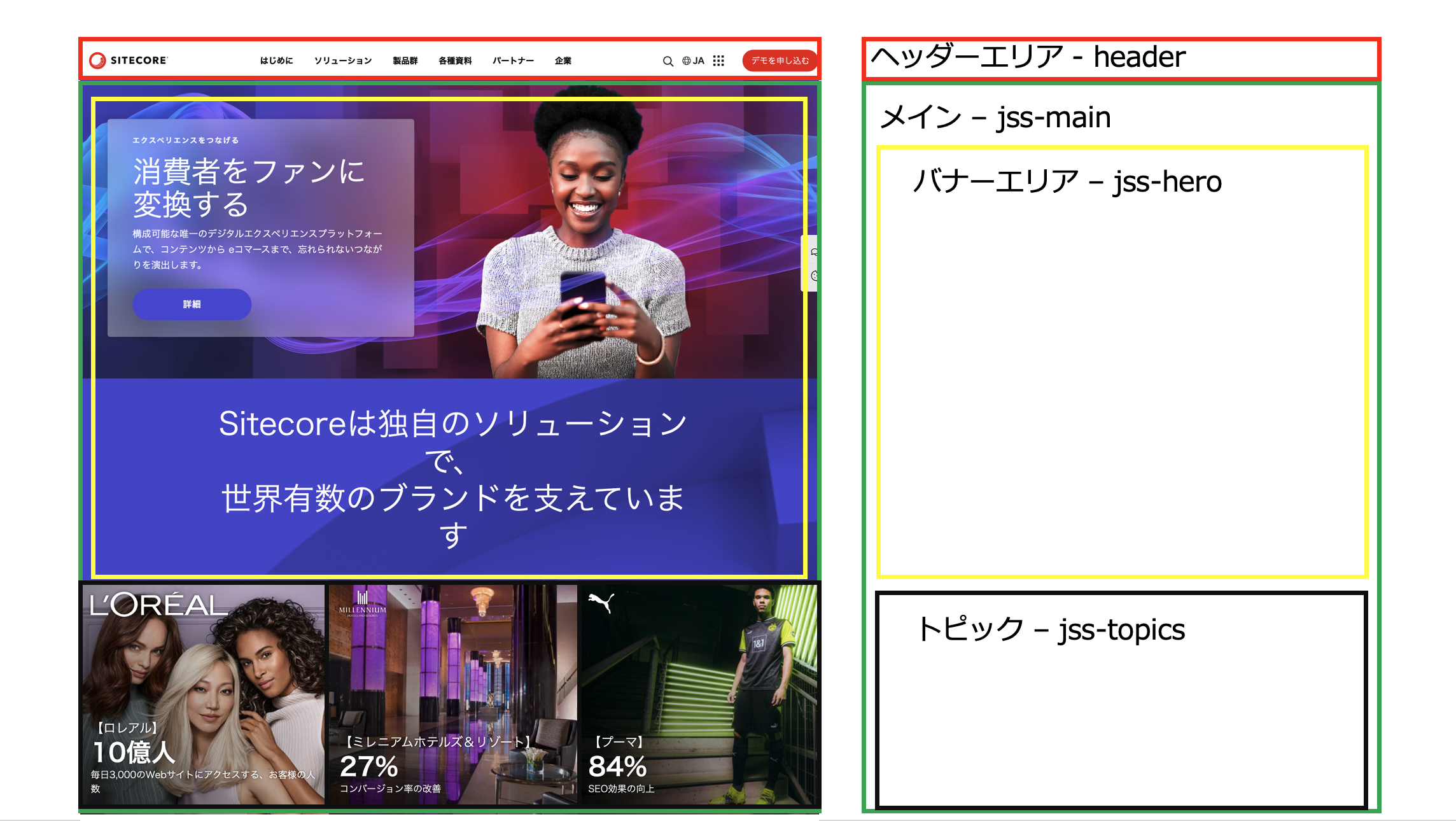The height and width of the screenshot is (821, 1456).
Task: Open the 製品群 menu item
Action: coord(405,60)
